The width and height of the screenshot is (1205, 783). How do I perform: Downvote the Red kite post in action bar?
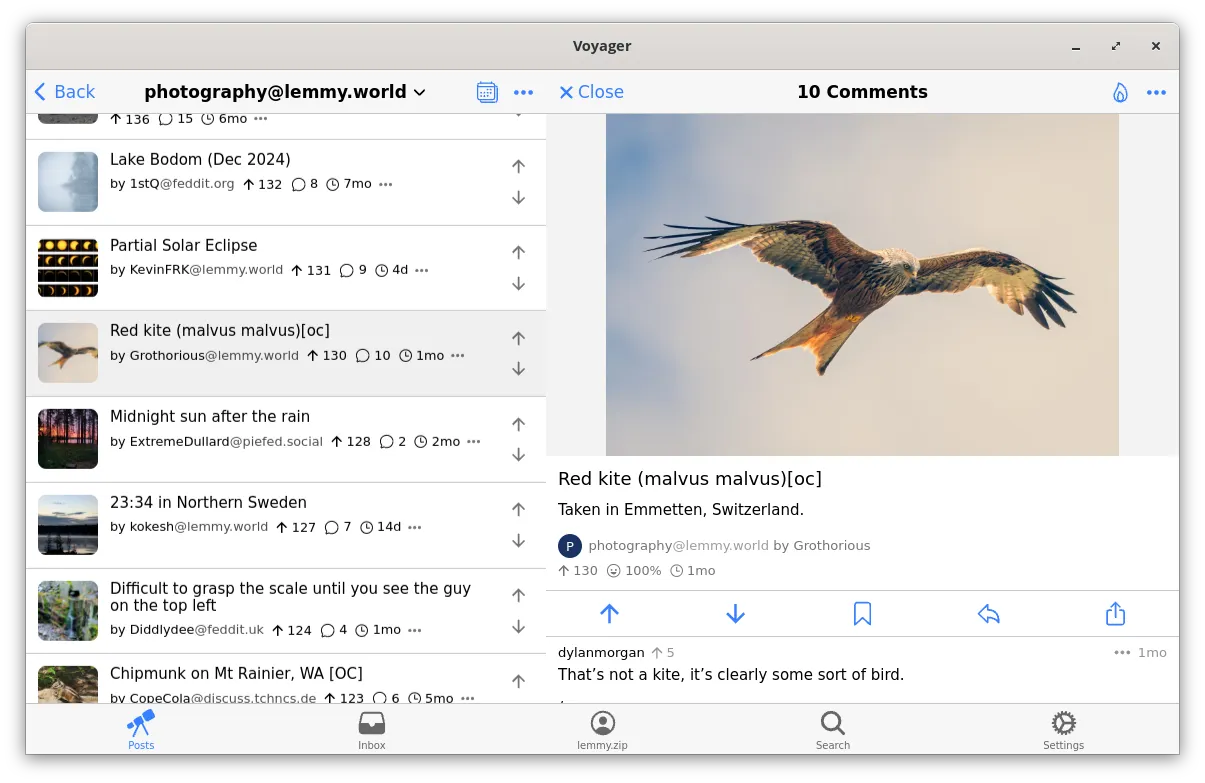click(x=736, y=614)
